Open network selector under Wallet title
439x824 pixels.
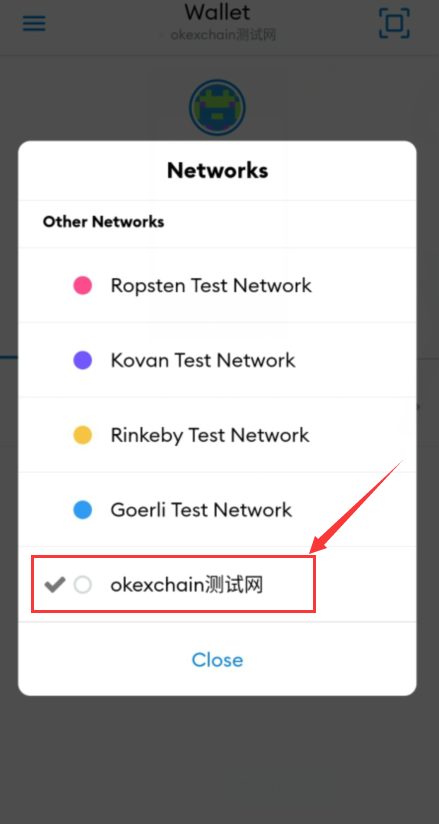(x=217, y=35)
